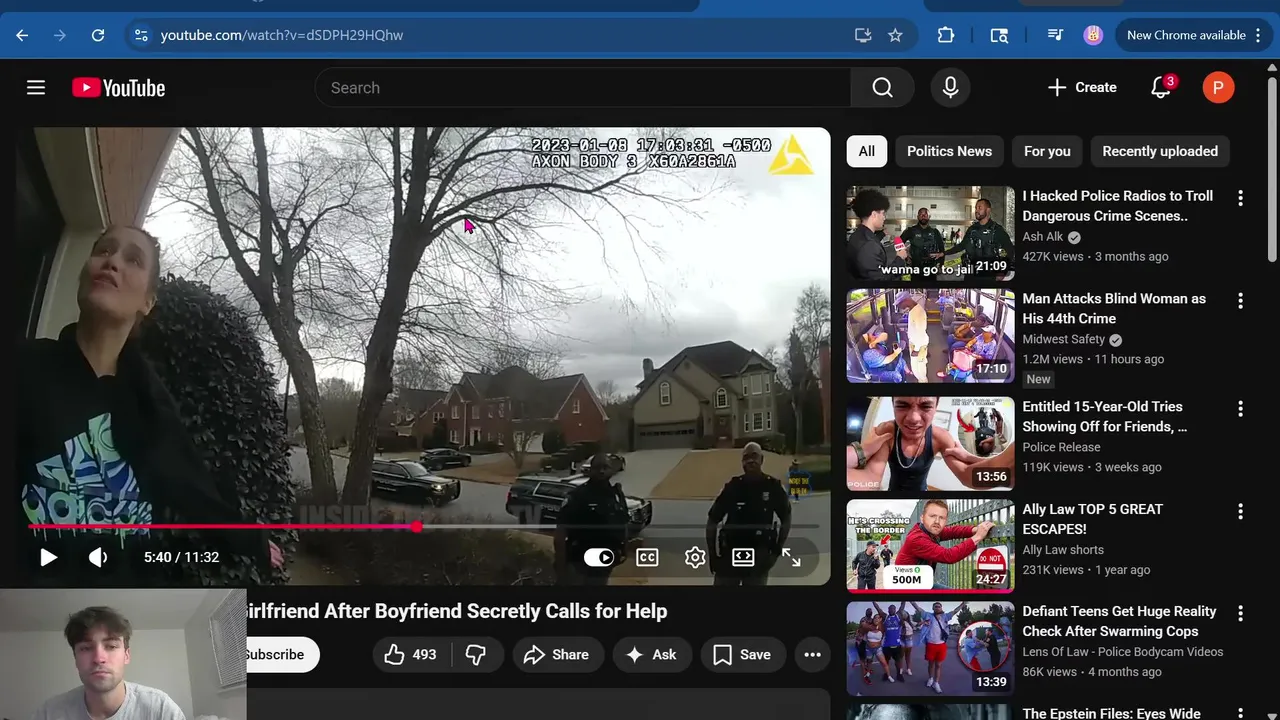1280x720 pixels.
Task: Open Chrome extensions puzzle icon
Action: pyautogui.click(x=946, y=35)
